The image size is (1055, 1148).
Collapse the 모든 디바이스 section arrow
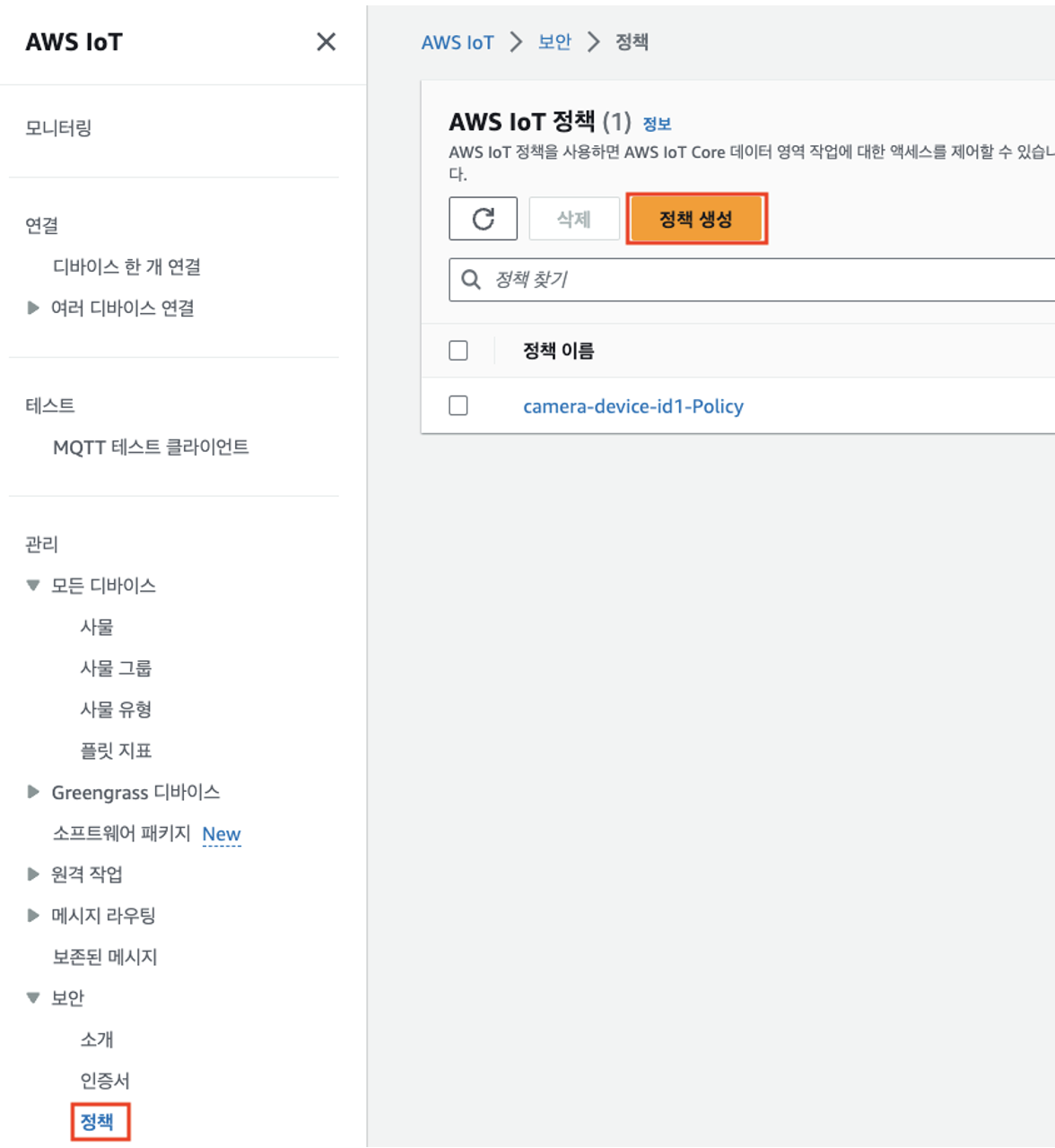[x=33, y=586]
